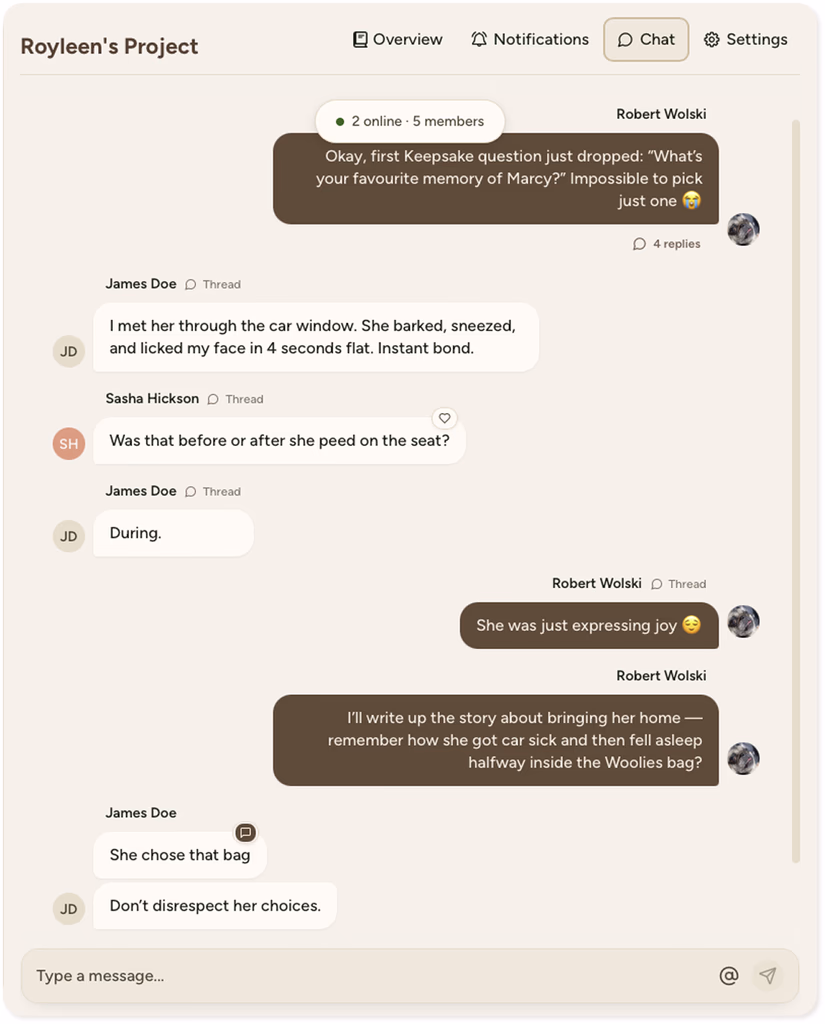The height and width of the screenshot is (1024, 825).
Task: Toggle the heart reaction on Sasha's message
Action: click(x=444, y=418)
